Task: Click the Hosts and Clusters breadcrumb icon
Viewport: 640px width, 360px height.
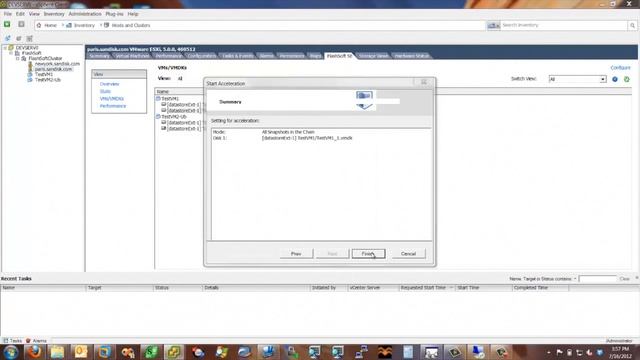Action: pos(107,25)
